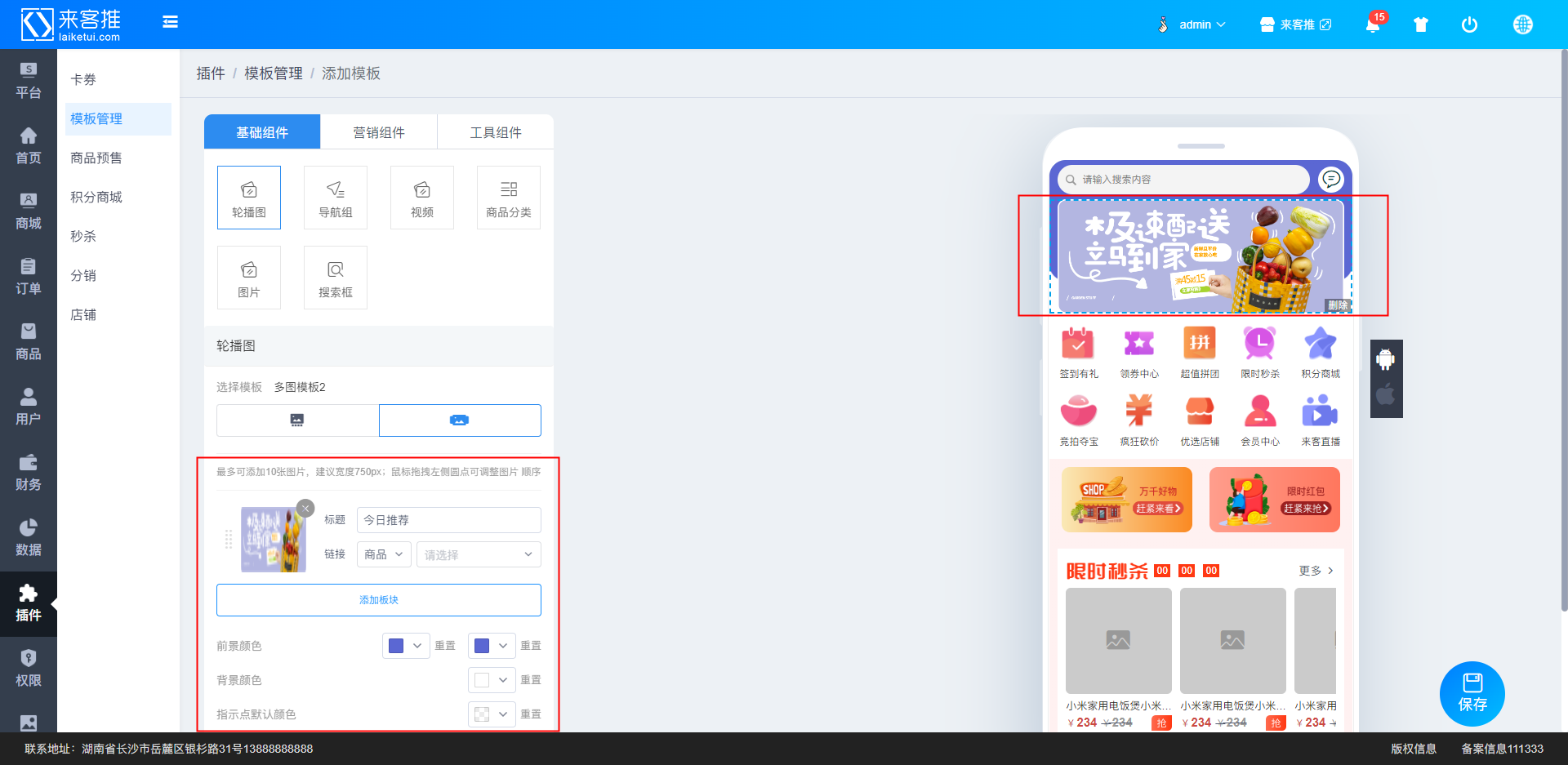Switch preview to Apple device

[x=1386, y=395]
